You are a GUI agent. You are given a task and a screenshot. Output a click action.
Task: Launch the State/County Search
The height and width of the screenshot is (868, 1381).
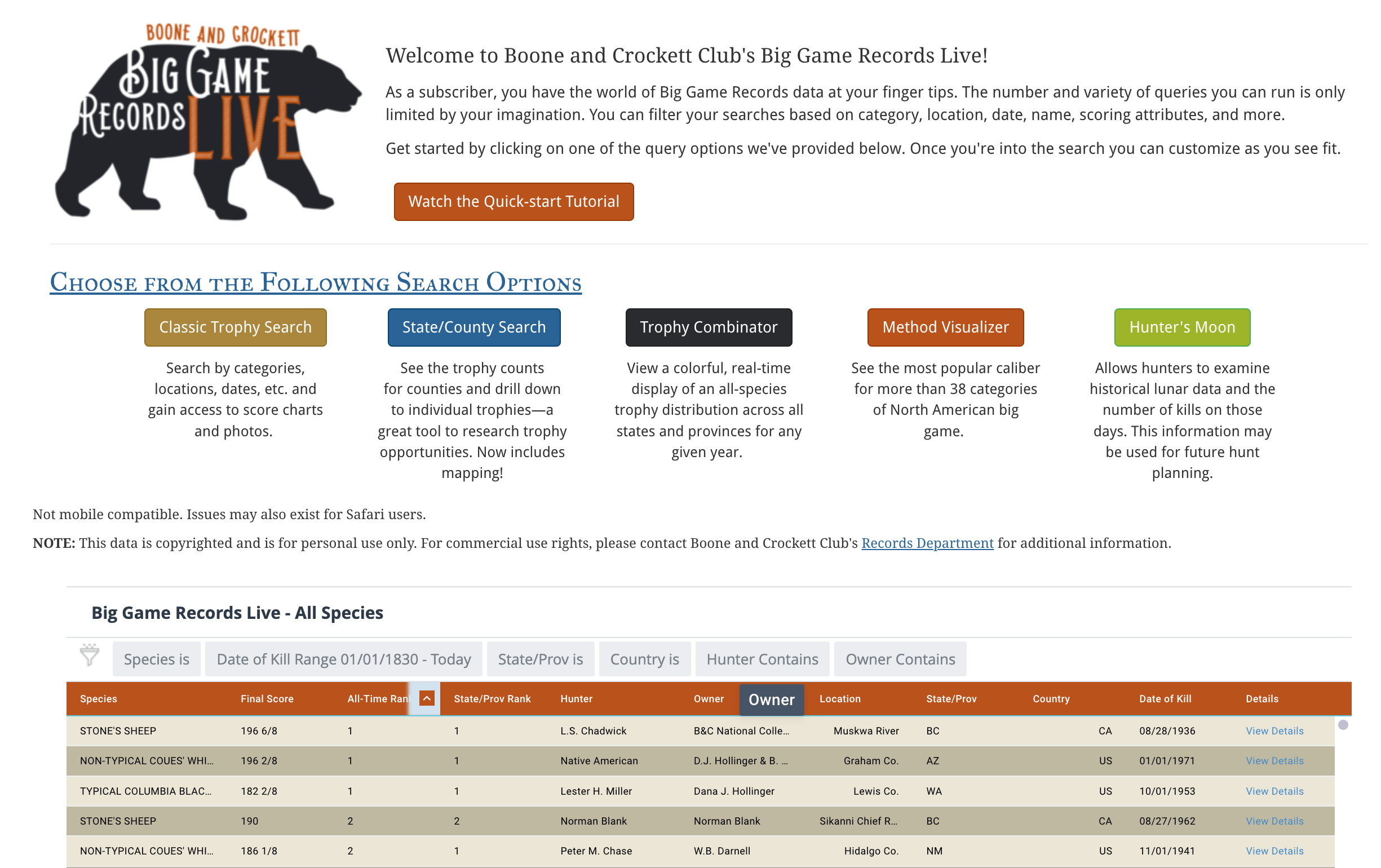click(473, 327)
